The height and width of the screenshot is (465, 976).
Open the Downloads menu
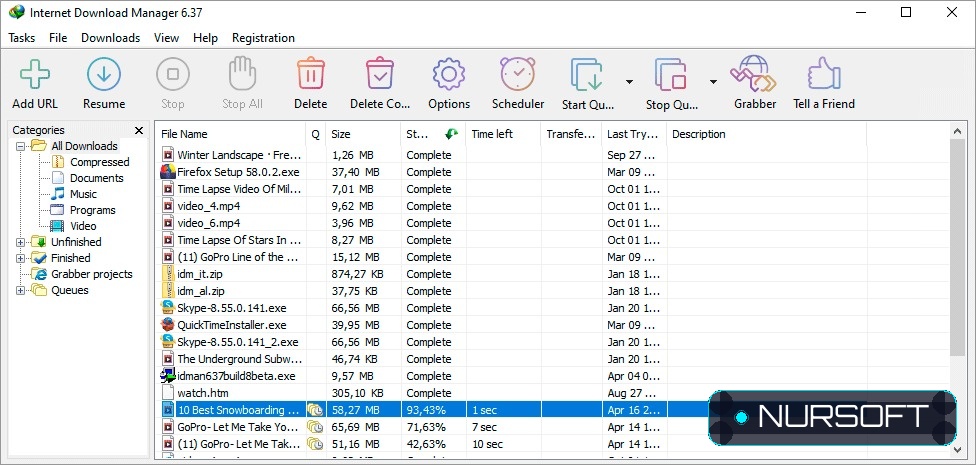point(111,38)
